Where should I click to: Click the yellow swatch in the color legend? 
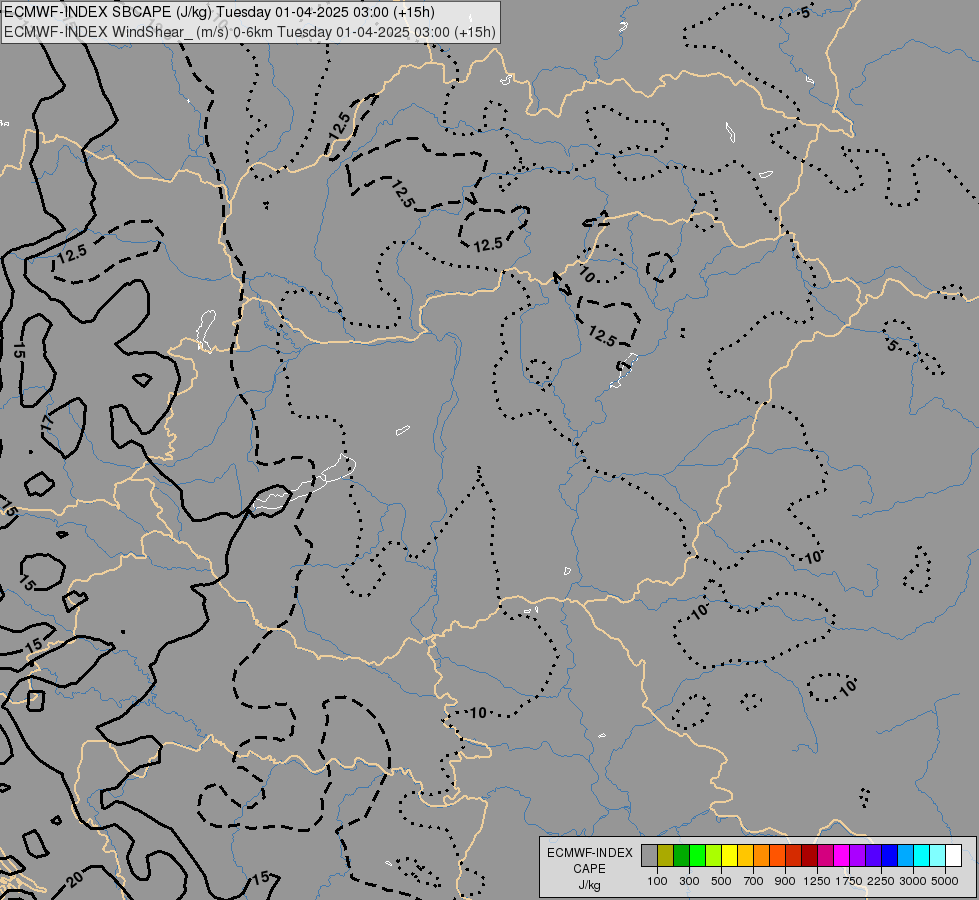pos(729,856)
